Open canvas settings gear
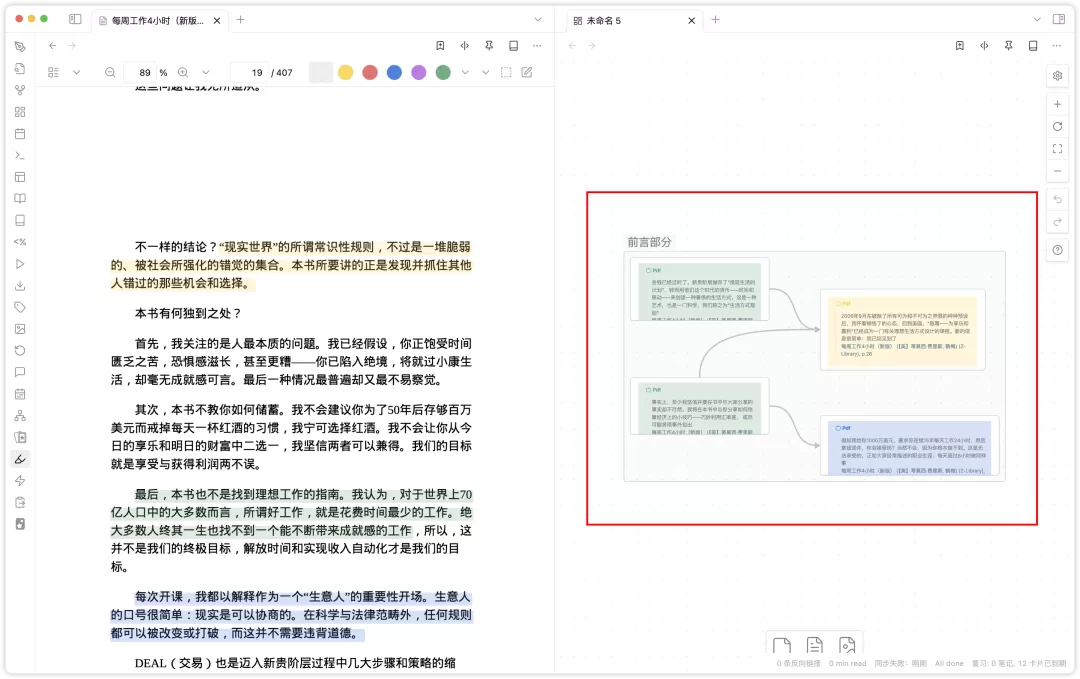 [x=1057, y=76]
